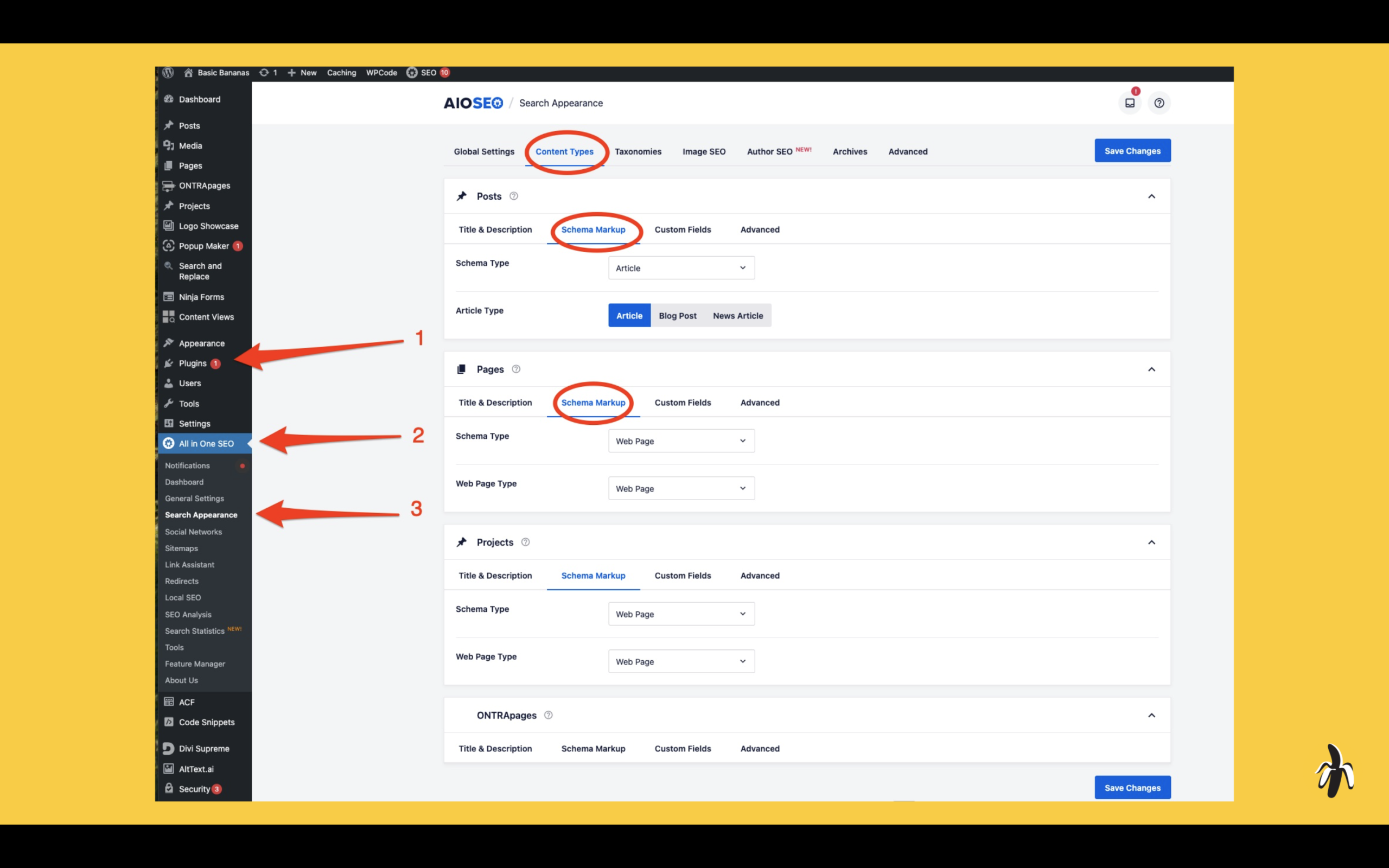Click the Appearance brush icon in sidebar
This screenshot has width=1389, height=868.
click(169, 343)
